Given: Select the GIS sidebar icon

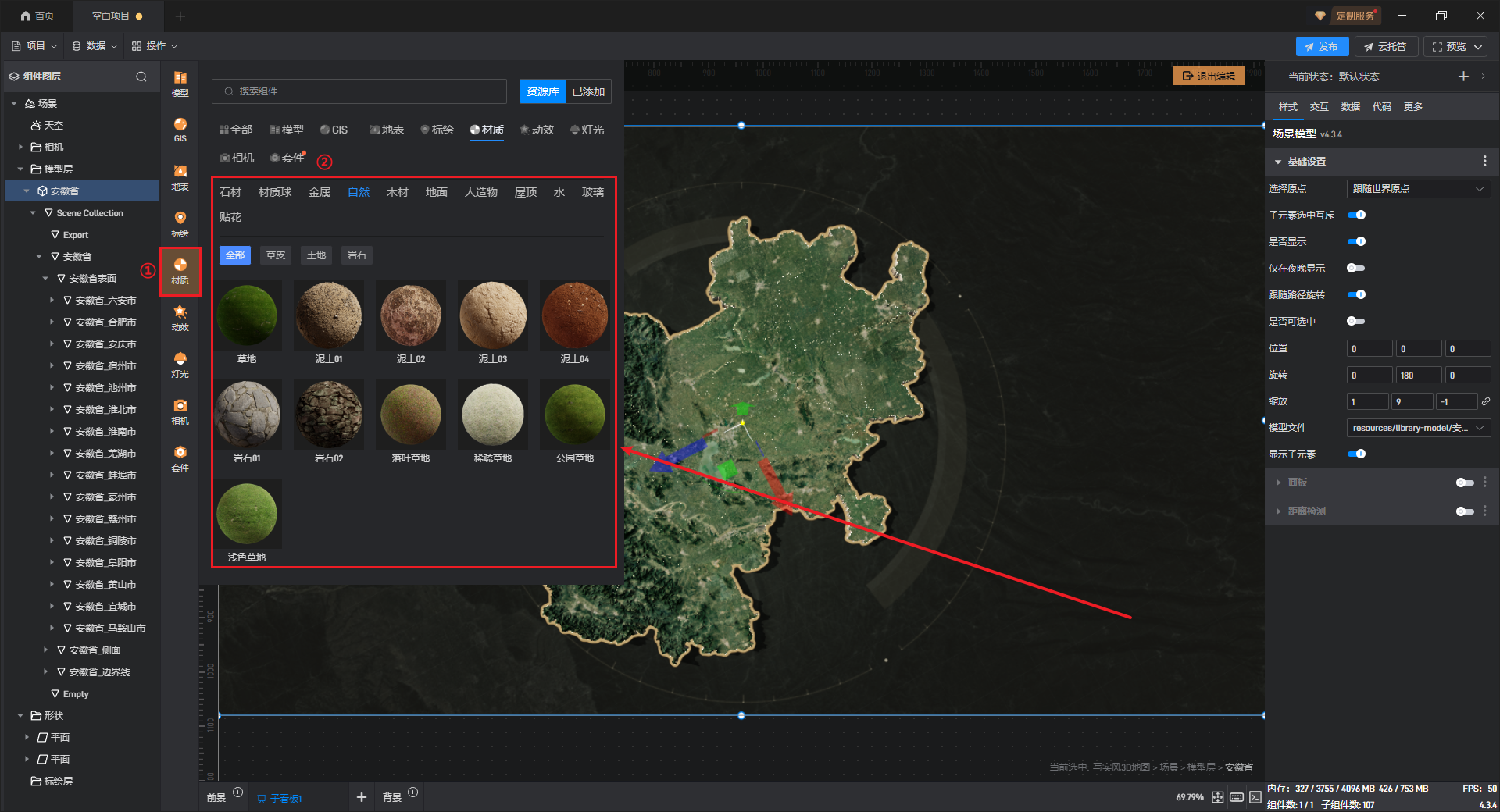Looking at the screenshot, I should (x=180, y=129).
